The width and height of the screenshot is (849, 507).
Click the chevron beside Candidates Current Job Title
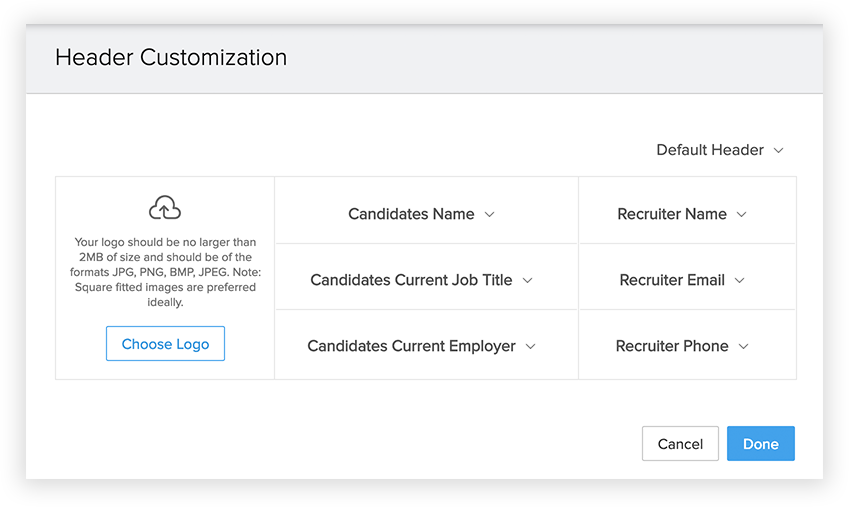528,281
